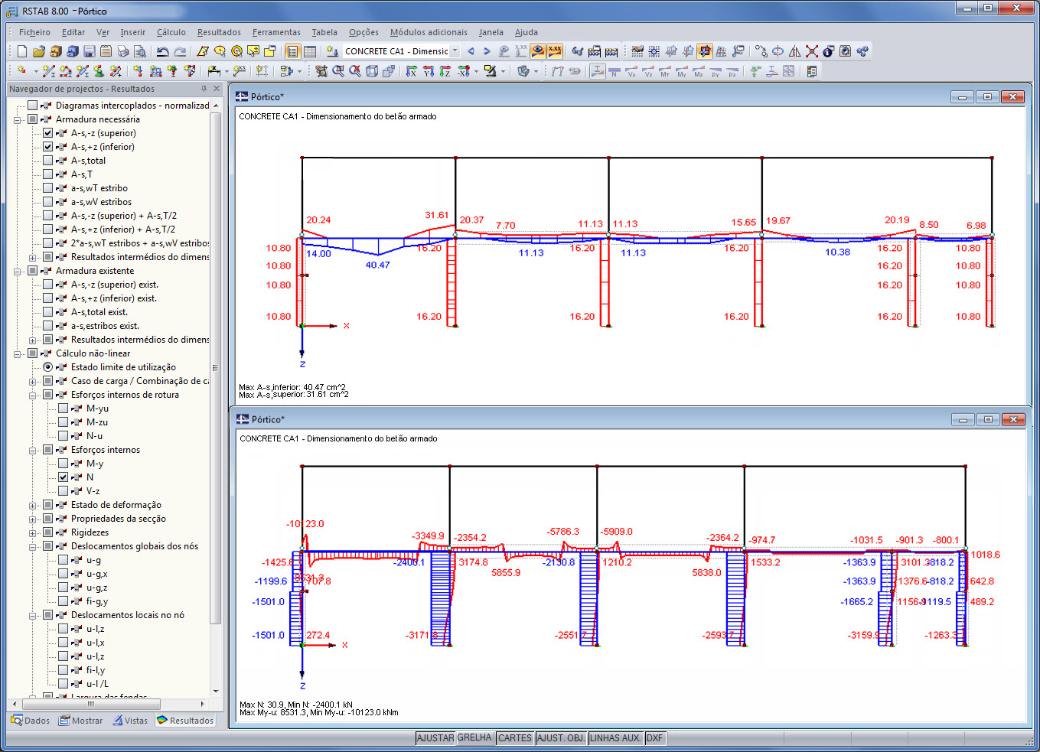Toggle AJUST. OBJ. in status bar

click(560, 737)
